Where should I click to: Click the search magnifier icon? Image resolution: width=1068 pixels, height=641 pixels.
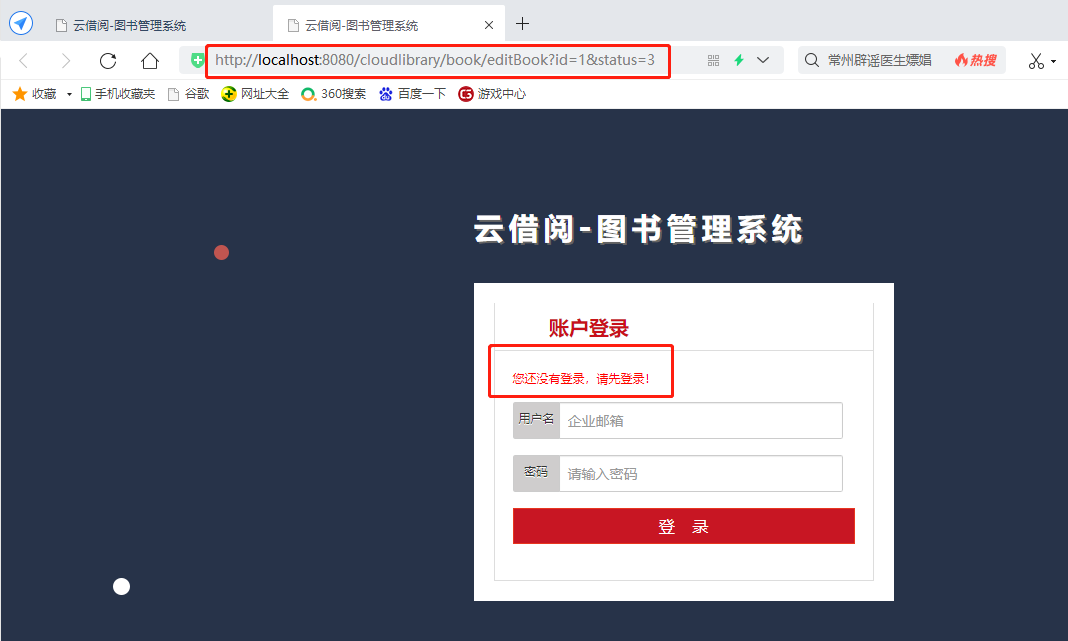pyautogui.click(x=811, y=60)
